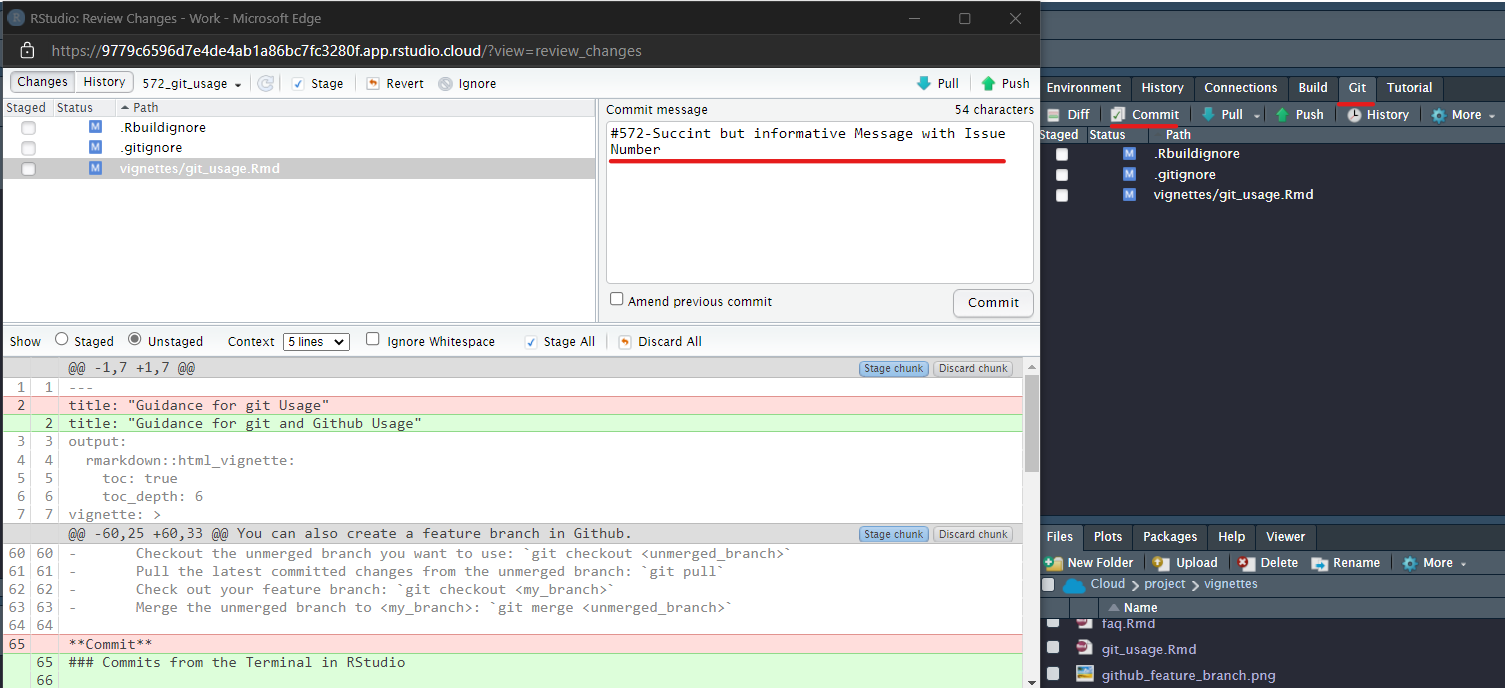Enable Amend previous commit checkbox
Viewport: 1505px width, 688px height.
617,300
